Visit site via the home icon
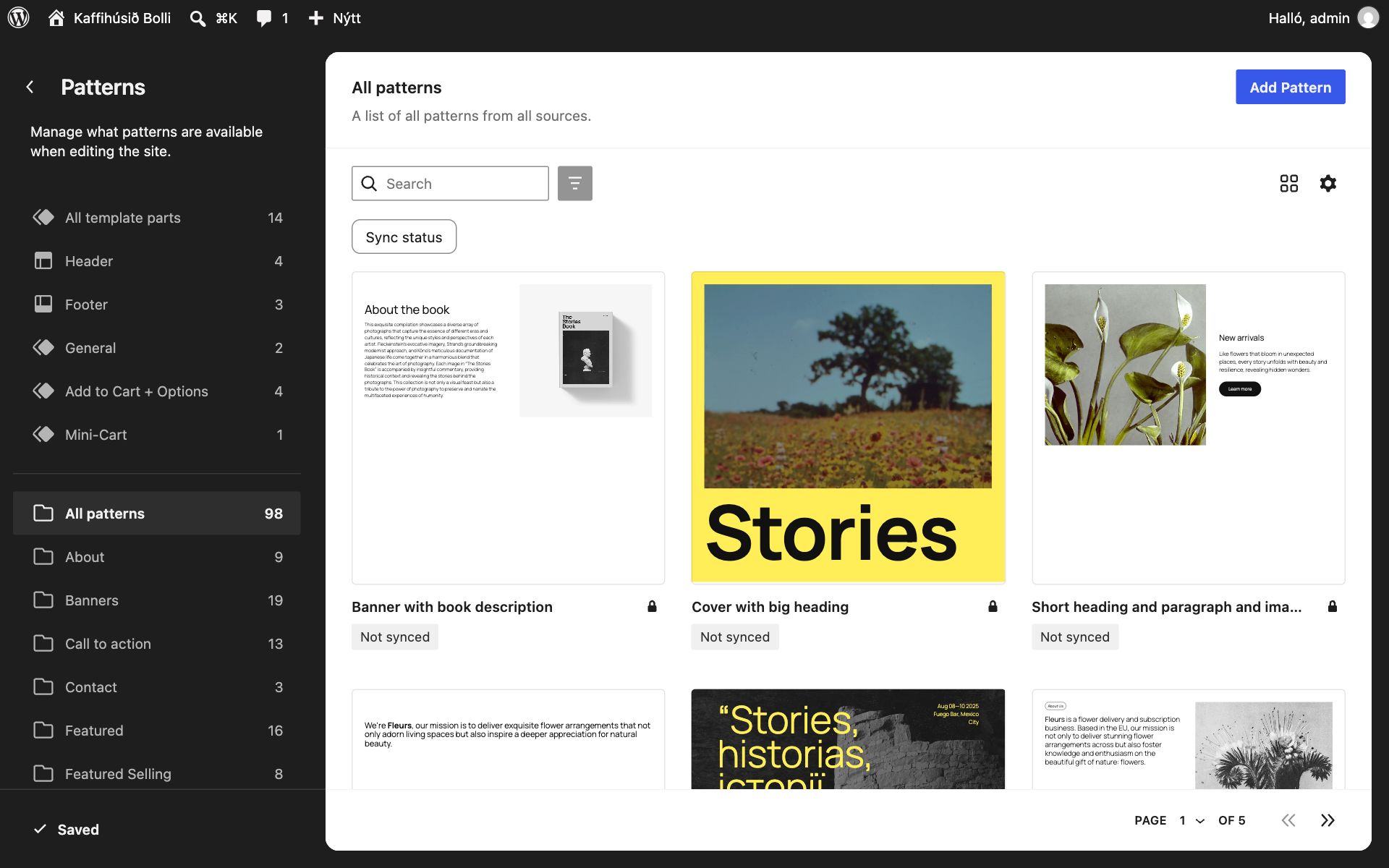1389x868 pixels. pos(56,18)
